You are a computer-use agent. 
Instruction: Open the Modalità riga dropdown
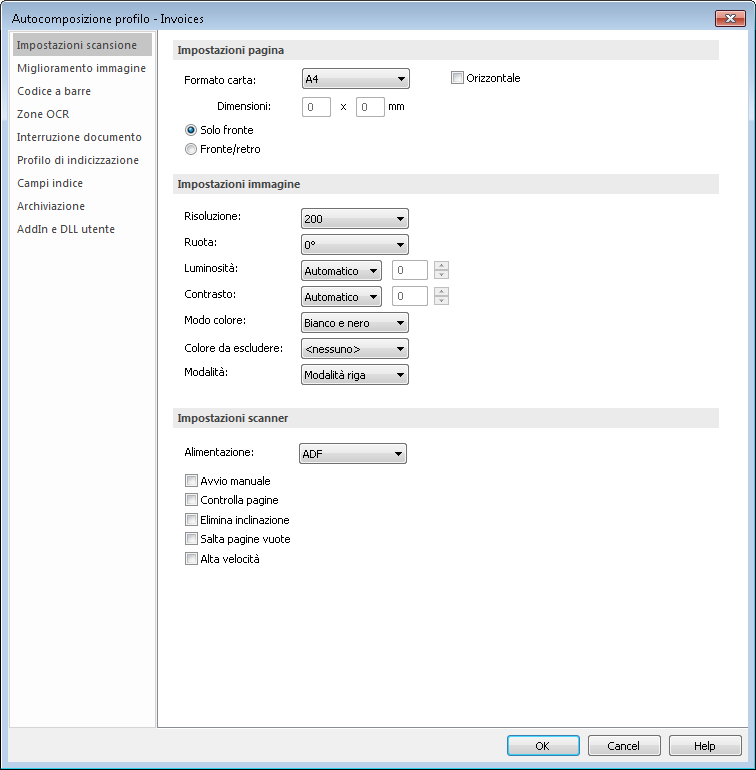coord(355,375)
